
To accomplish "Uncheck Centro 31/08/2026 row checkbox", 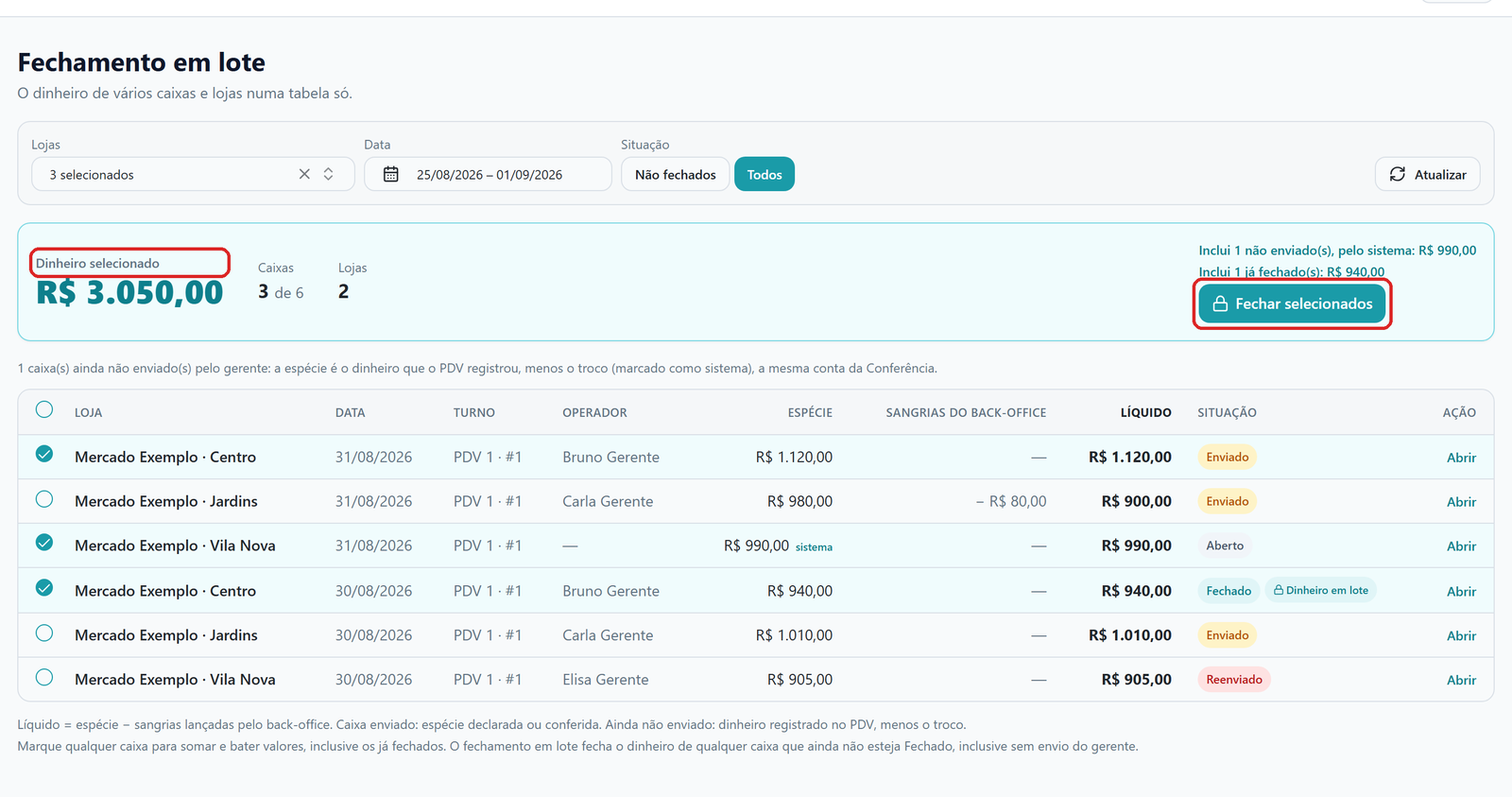I will pyautogui.click(x=44, y=454).
